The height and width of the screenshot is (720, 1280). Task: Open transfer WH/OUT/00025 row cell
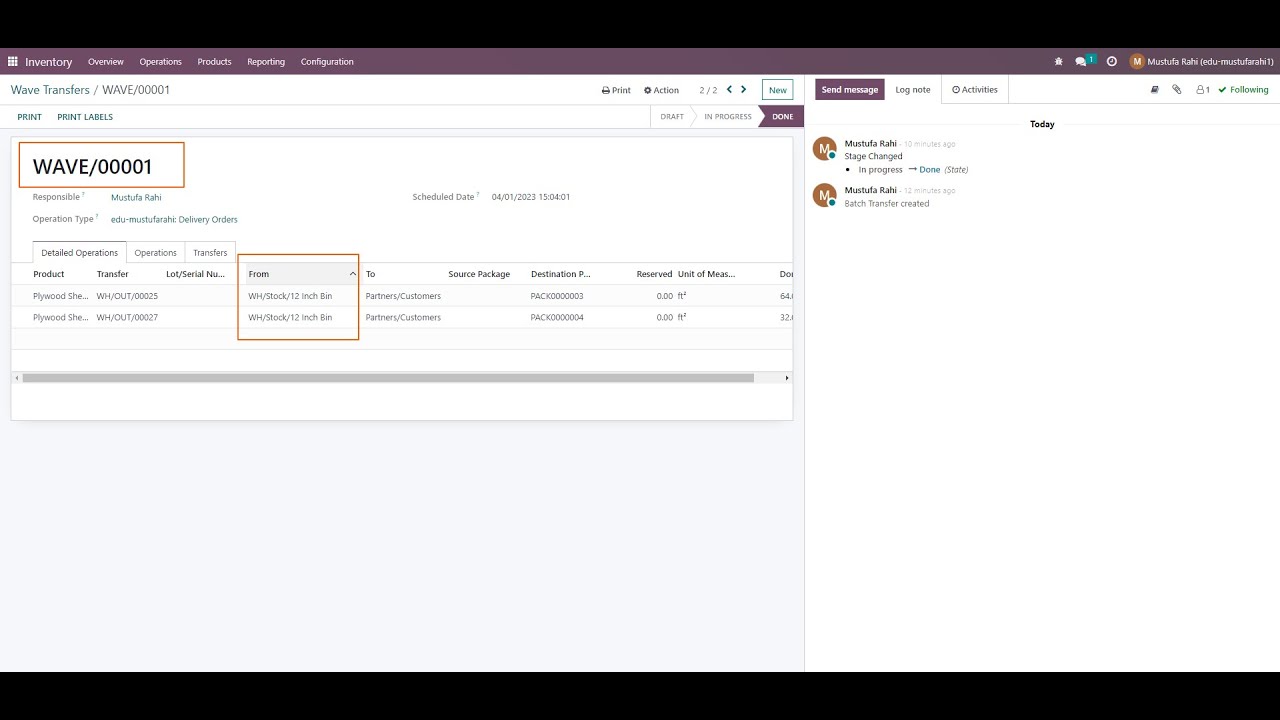pyautogui.click(x=127, y=296)
